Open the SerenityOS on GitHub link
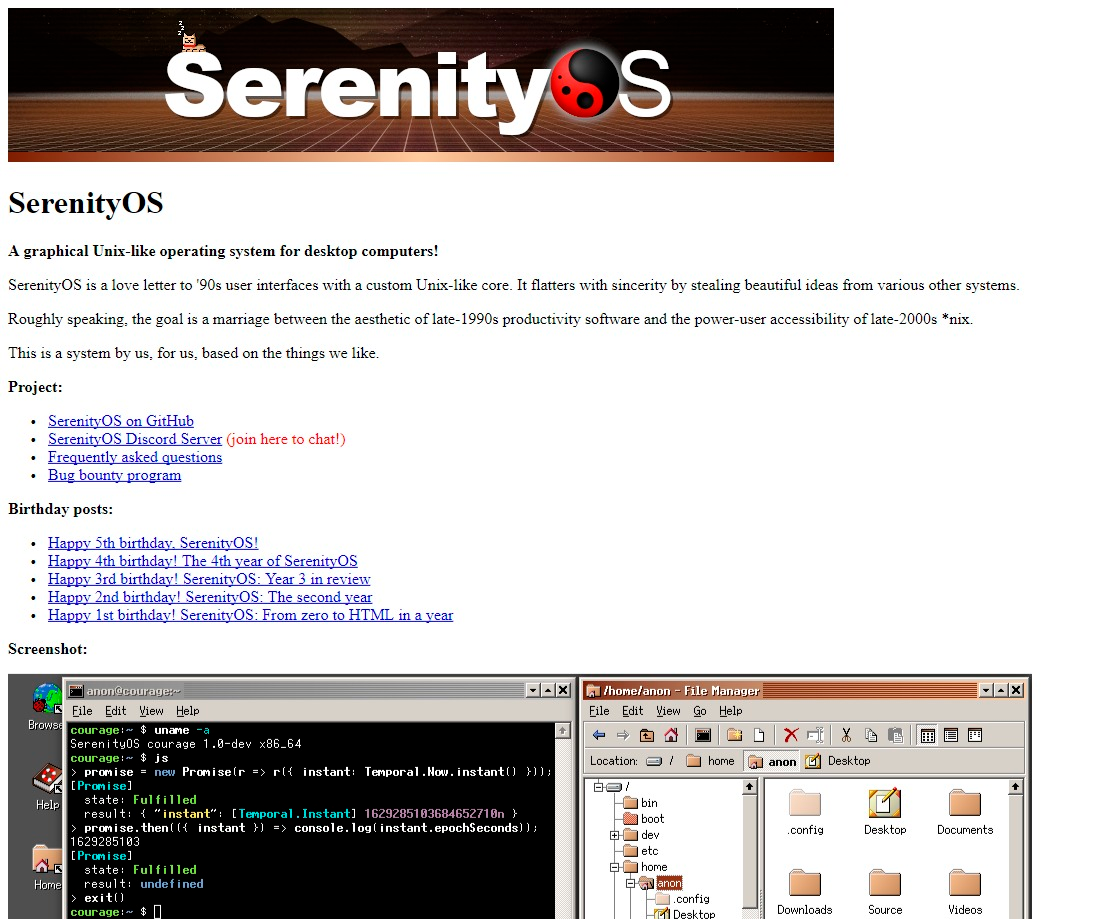The height and width of the screenshot is (919, 1100). point(121,421)
